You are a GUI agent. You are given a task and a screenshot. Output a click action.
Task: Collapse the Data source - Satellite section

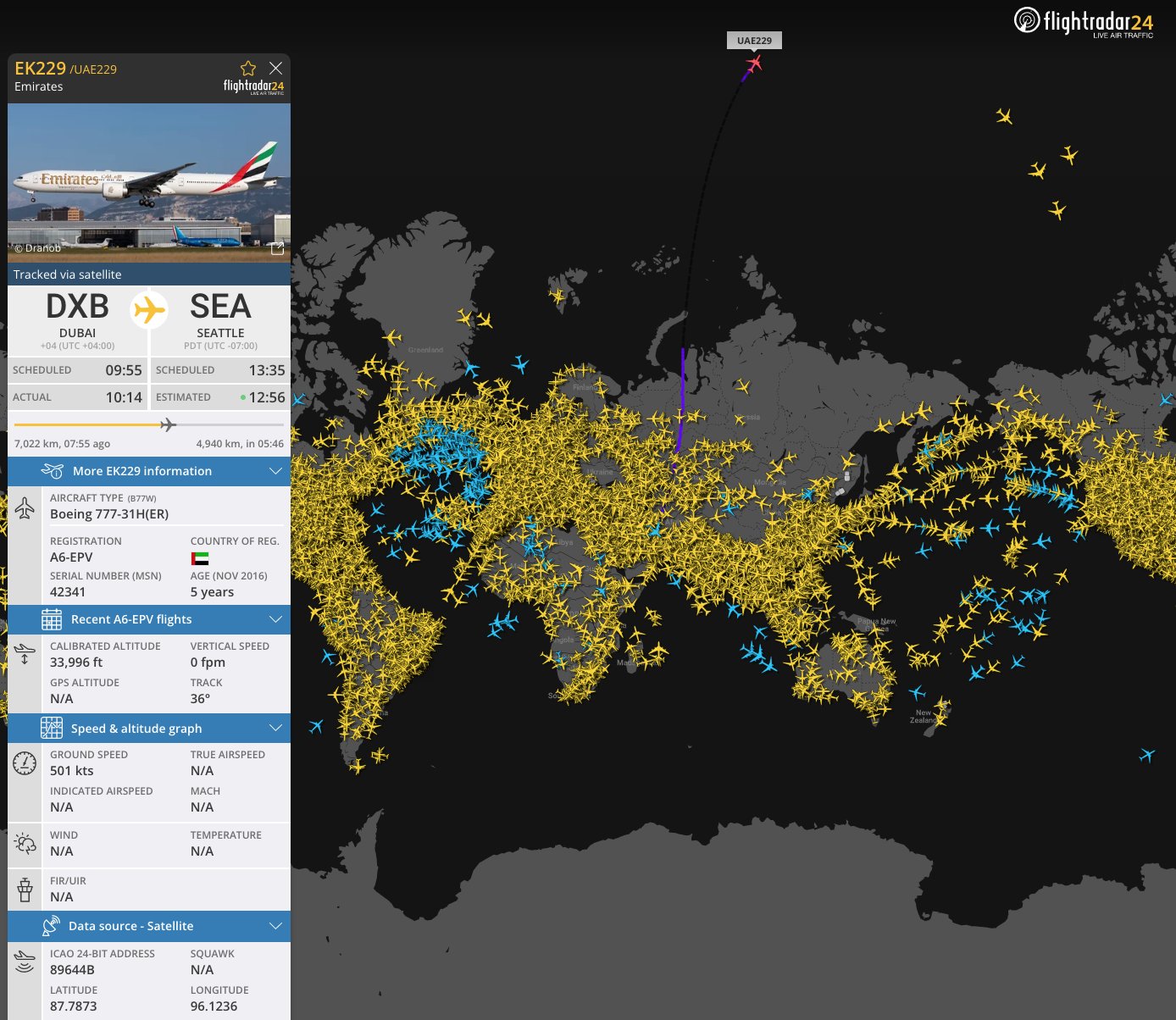tap(275, 926)
